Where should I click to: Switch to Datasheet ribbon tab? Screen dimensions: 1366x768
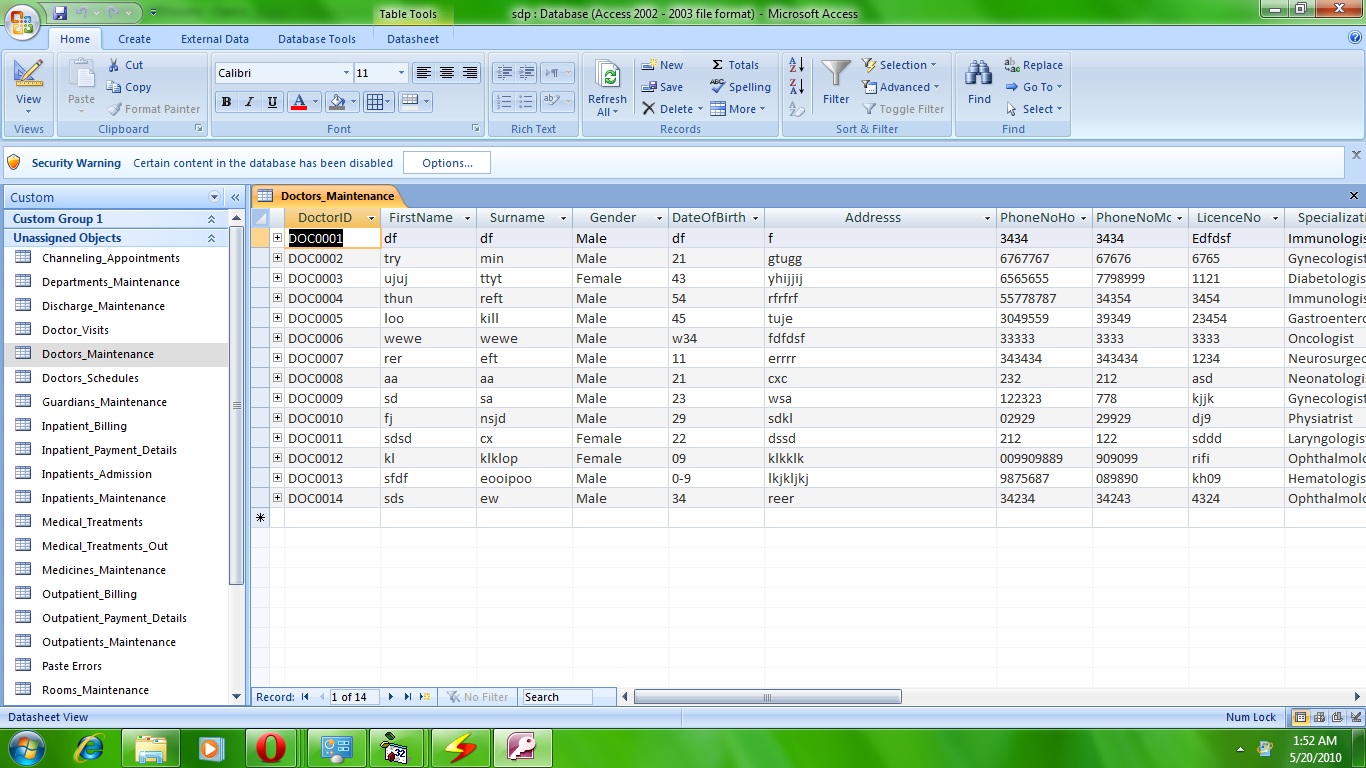(x=413, y=39)
